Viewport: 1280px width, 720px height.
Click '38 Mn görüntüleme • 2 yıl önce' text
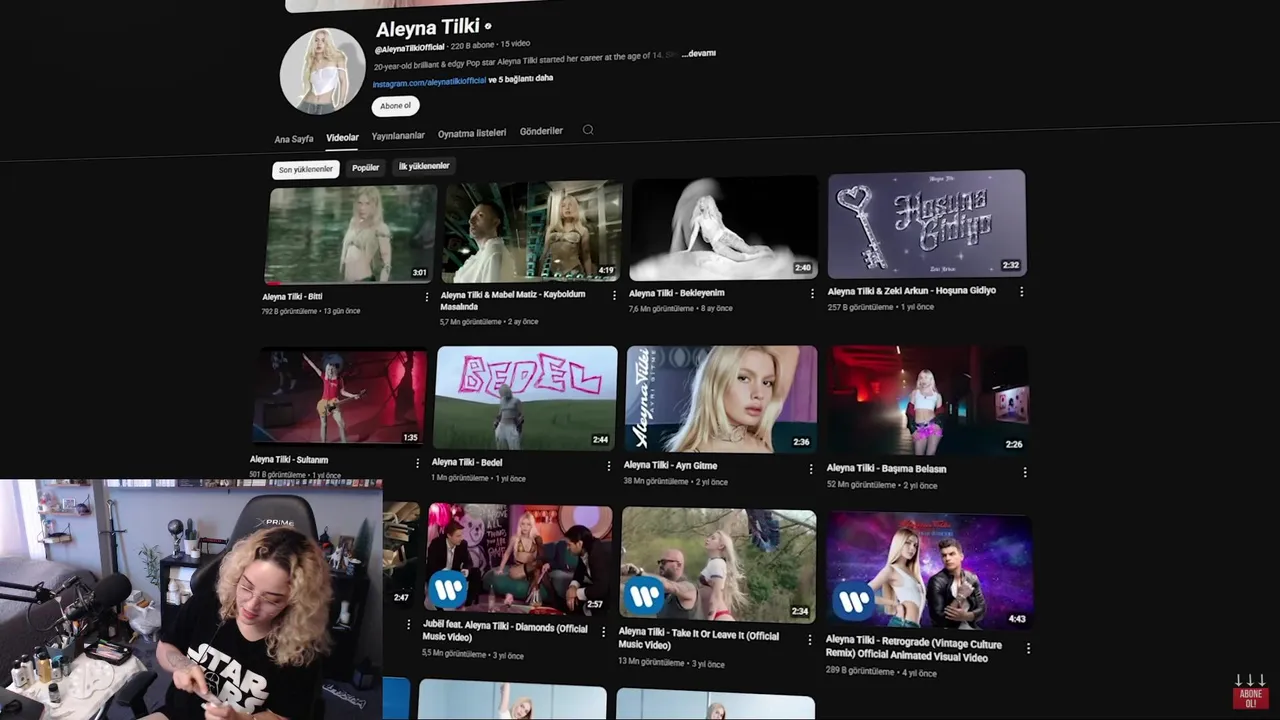pyautogui.click(x=675, y=482)
